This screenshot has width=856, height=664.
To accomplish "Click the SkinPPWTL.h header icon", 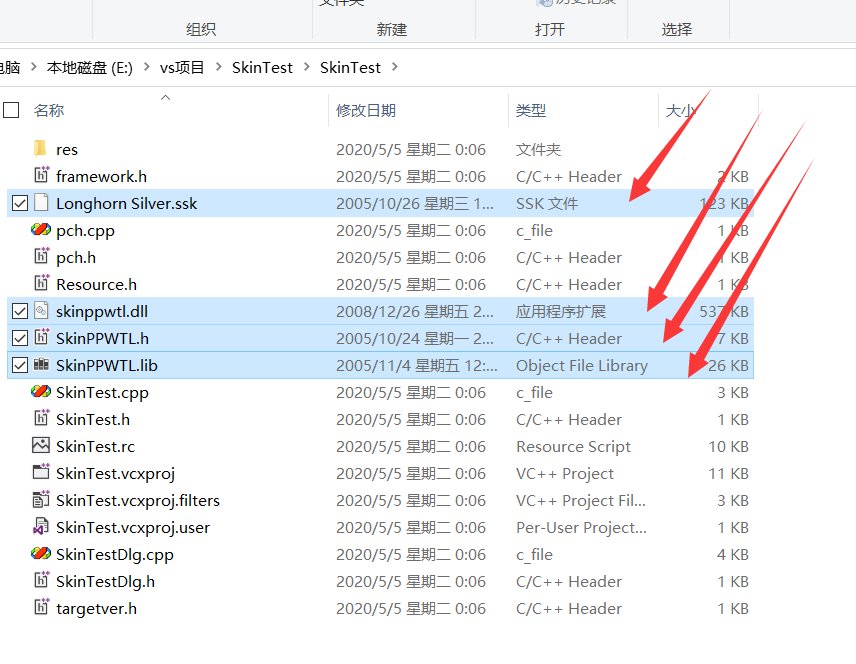I will pos(41,337).
